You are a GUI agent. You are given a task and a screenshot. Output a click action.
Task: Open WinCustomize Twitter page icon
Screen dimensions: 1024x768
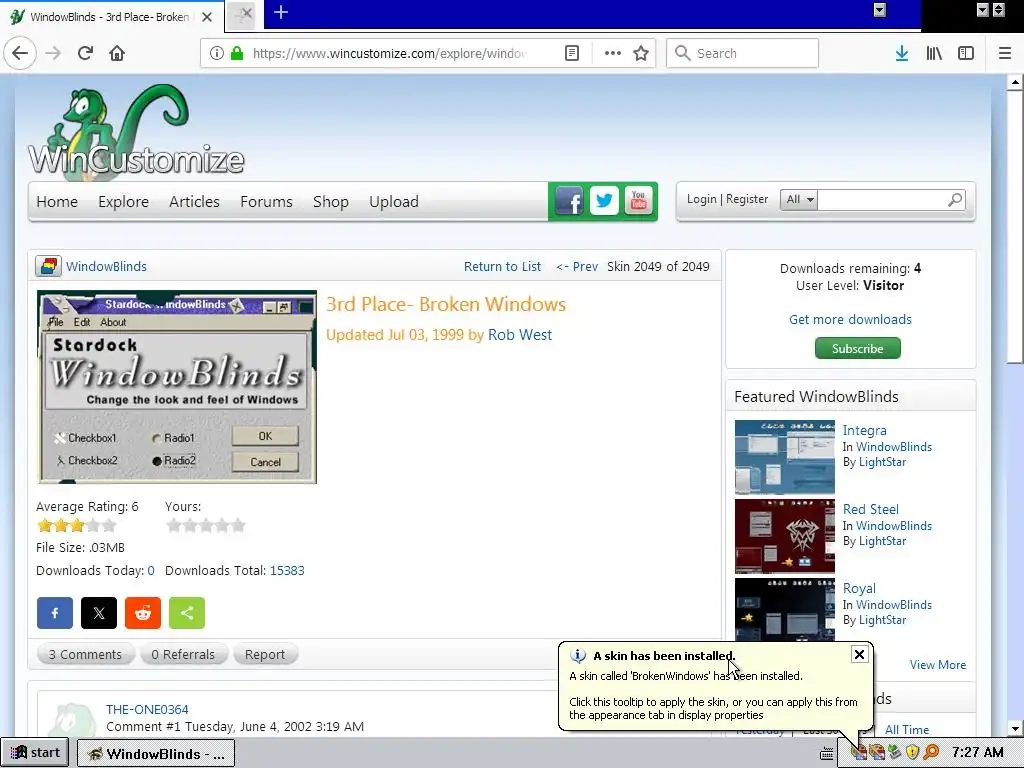pyautogui.click(x=604, y=201)
